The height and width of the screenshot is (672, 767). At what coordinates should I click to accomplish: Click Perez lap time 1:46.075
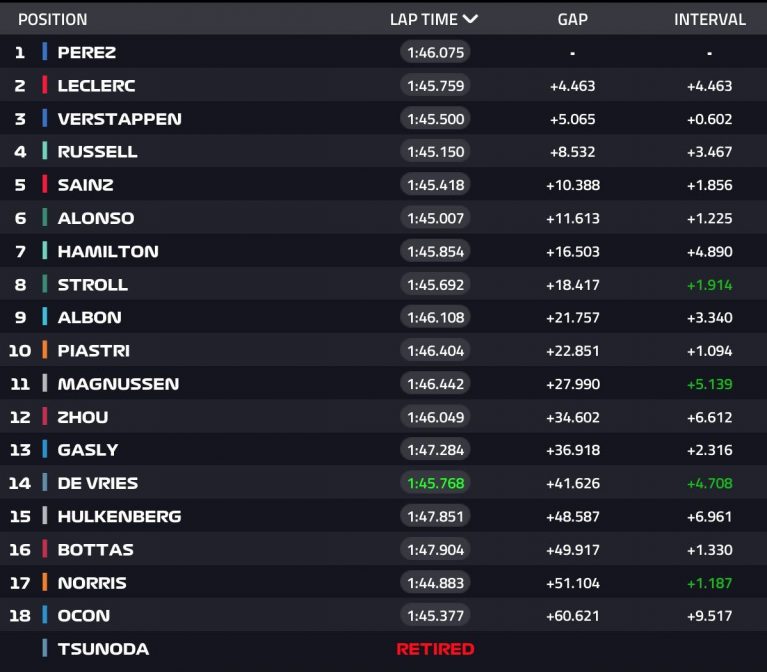click(435, 52)
